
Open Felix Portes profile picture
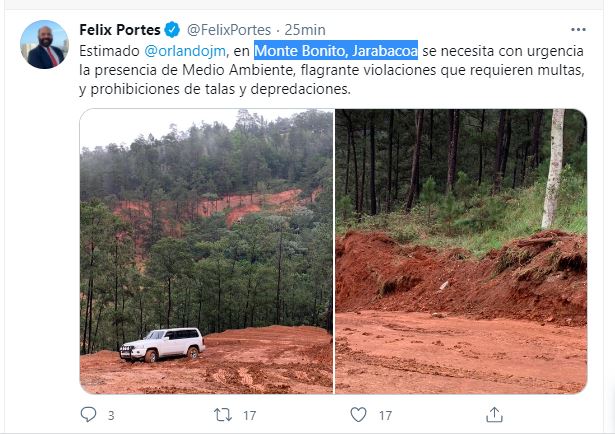click(x=44, y=44)
